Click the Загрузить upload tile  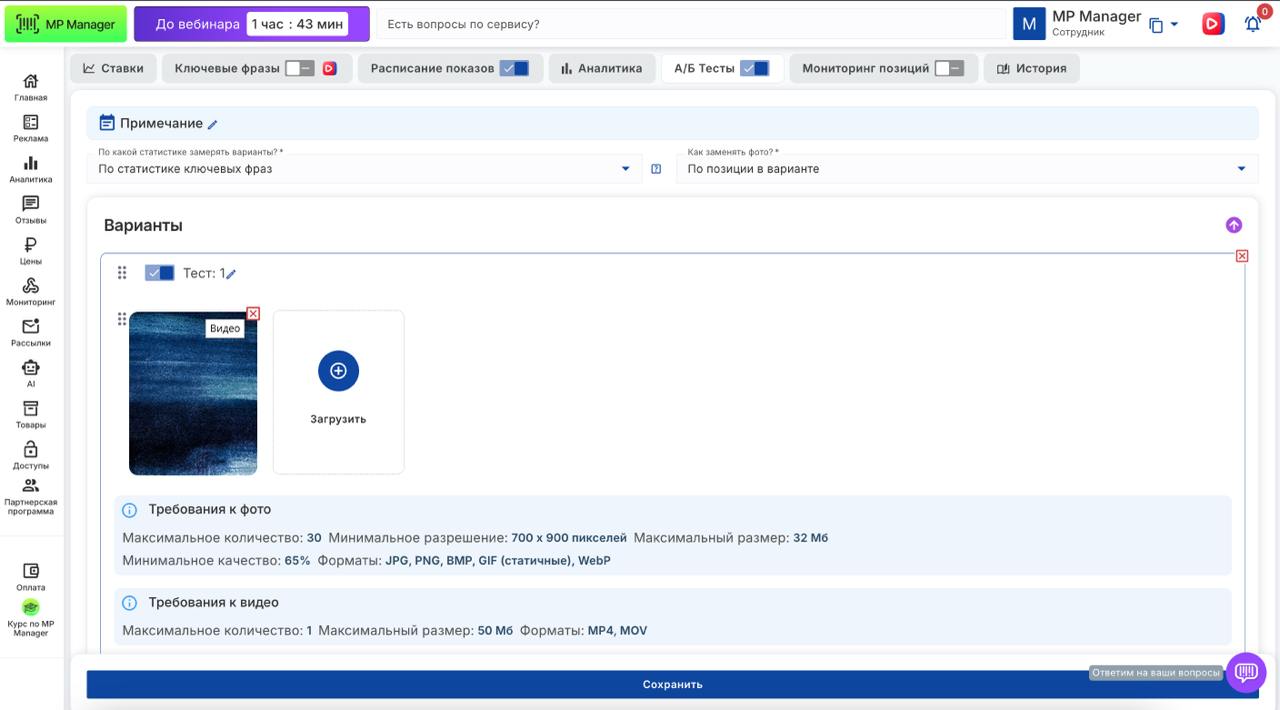[338, 391]
